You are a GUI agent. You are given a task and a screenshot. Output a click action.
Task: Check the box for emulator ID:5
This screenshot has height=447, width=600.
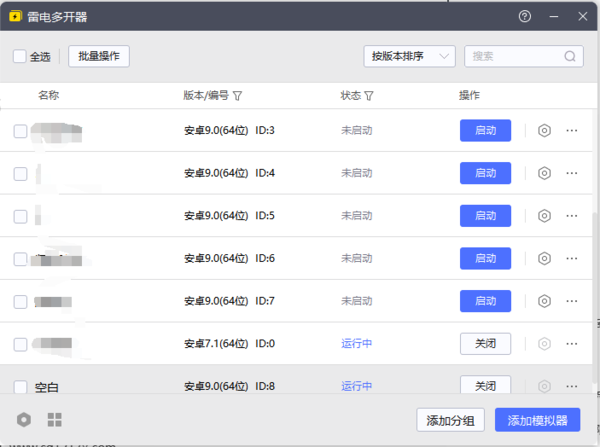tap(20, 217)
